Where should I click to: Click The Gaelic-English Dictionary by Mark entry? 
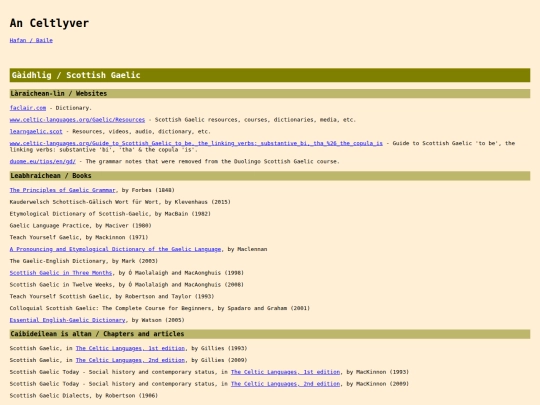(83, 261)
